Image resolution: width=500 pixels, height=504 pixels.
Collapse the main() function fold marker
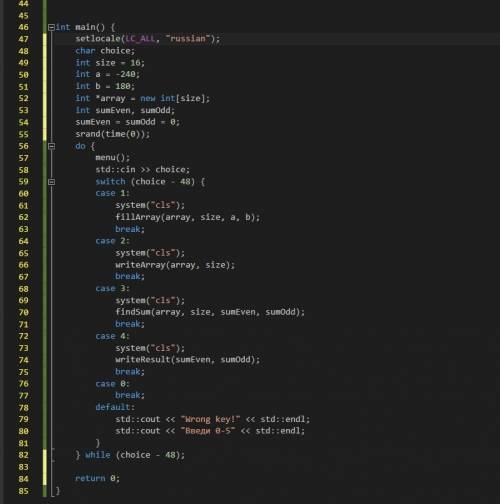point(51,27)
